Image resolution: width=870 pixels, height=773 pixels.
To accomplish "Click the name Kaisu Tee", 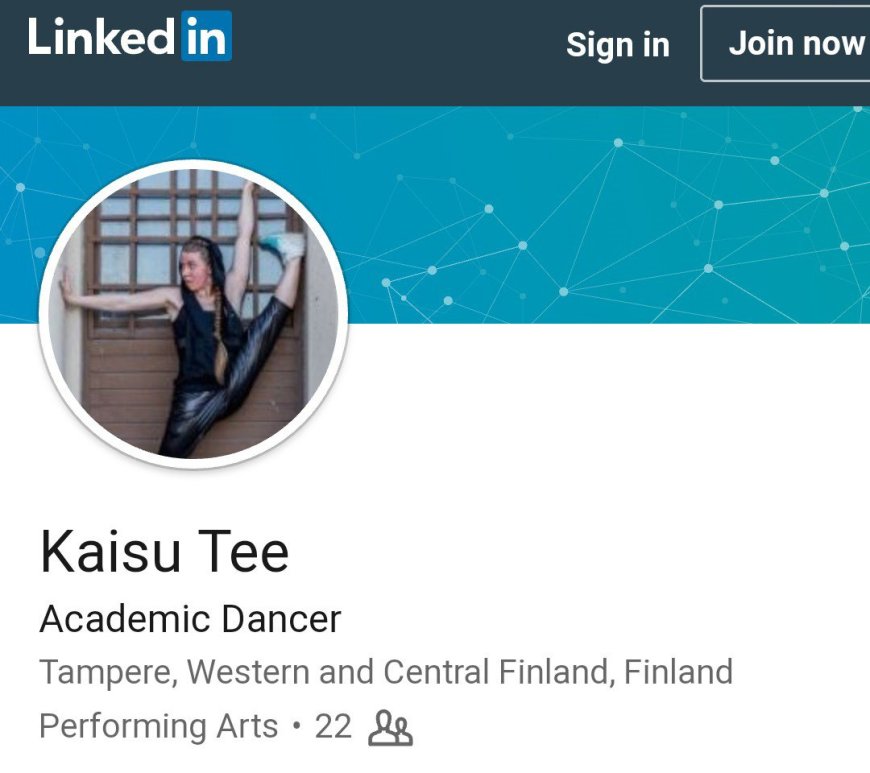I will pyautogui.click(x=164, y=552).
